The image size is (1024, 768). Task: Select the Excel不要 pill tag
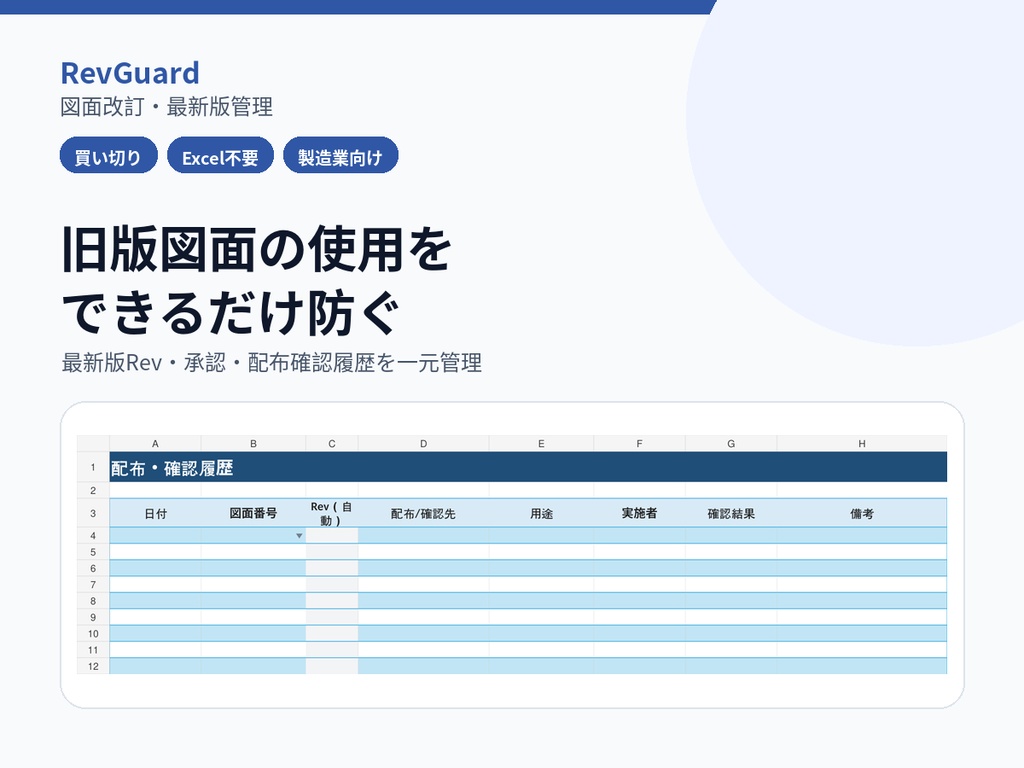click(220, 155)
